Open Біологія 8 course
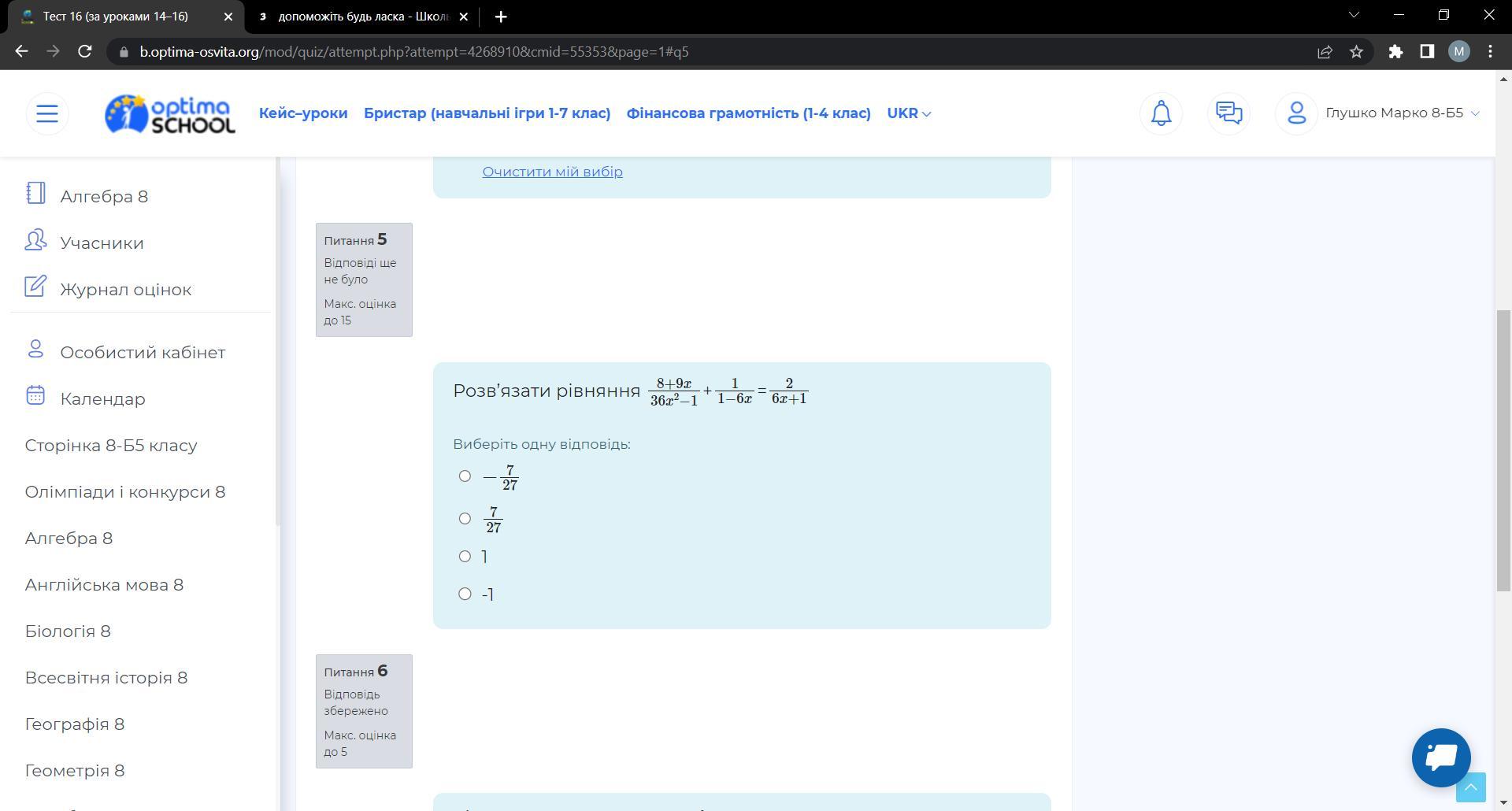Screen dimensions: 1512x811 coord(68,631)
